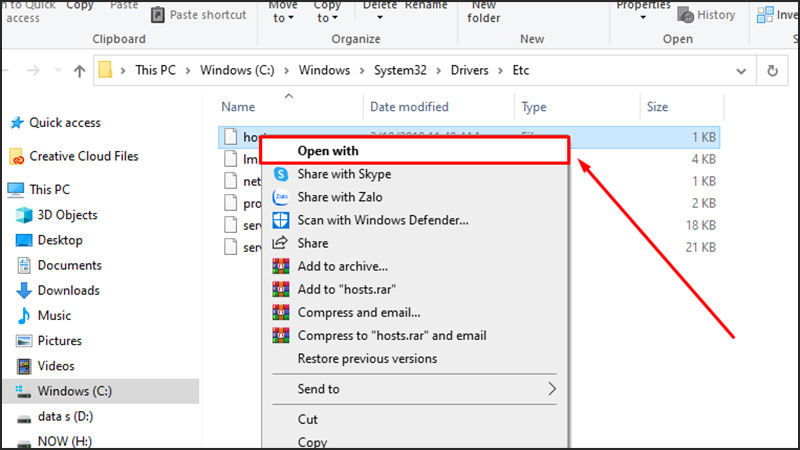Open data s (D:) drive

[x=65, y=416]
